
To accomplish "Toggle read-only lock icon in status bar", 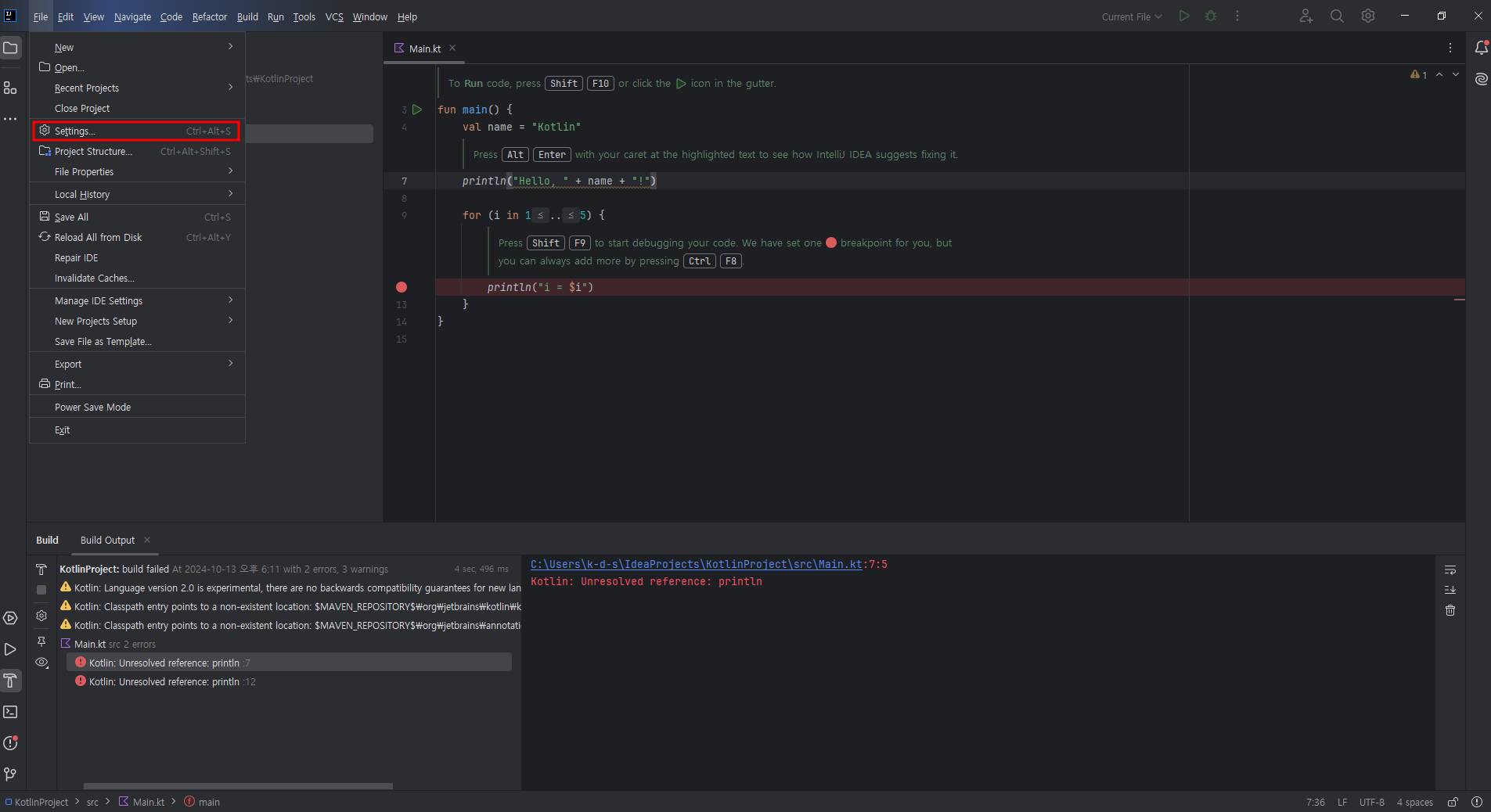I will pos(1453,802).
